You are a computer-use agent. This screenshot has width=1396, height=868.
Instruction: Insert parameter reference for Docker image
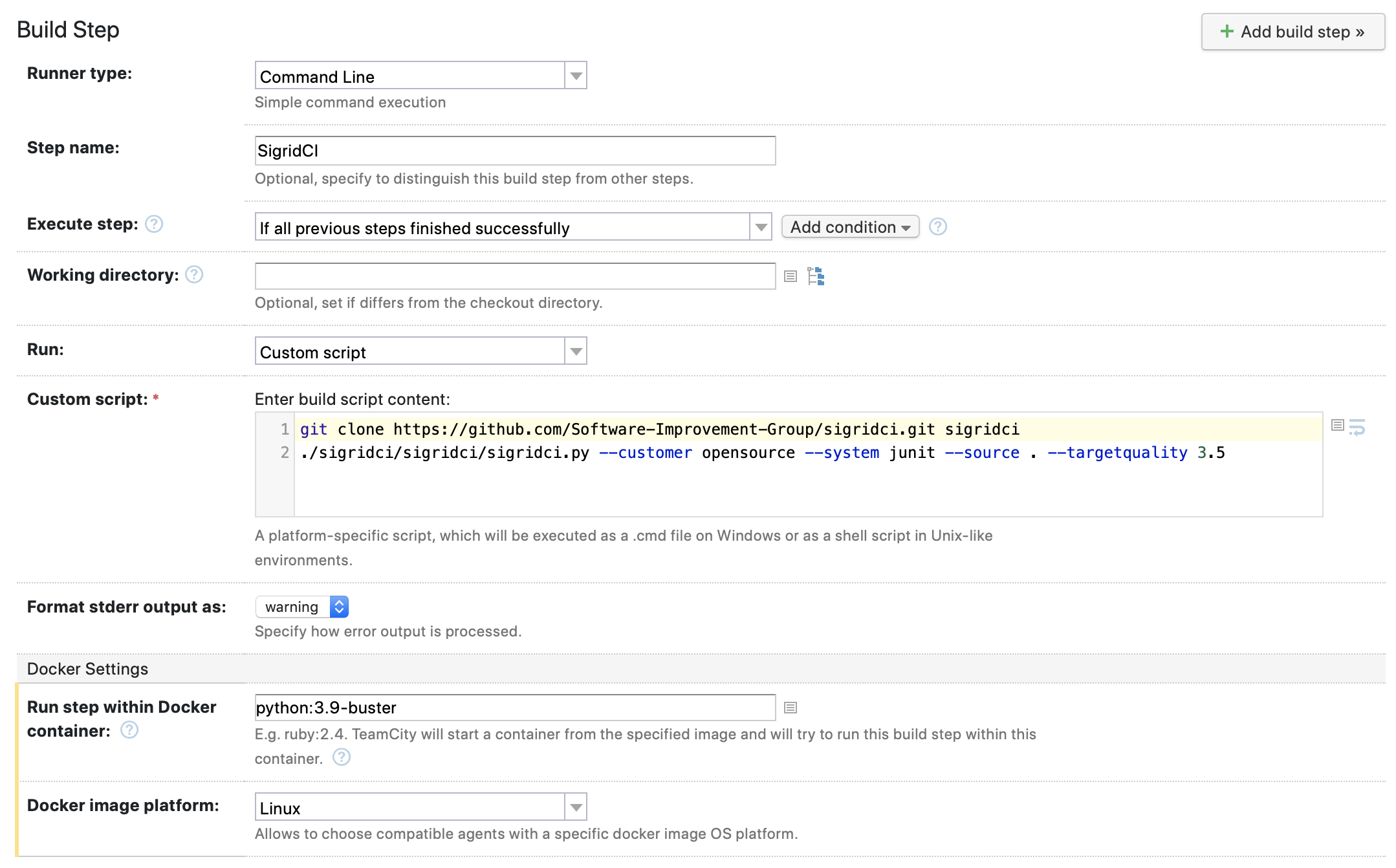tap(791, 708)
